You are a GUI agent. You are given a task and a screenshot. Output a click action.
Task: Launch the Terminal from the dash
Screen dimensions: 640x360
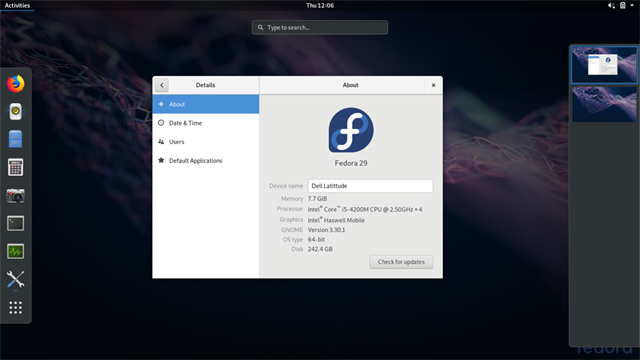pyautogui.click(x=16, y=223)
